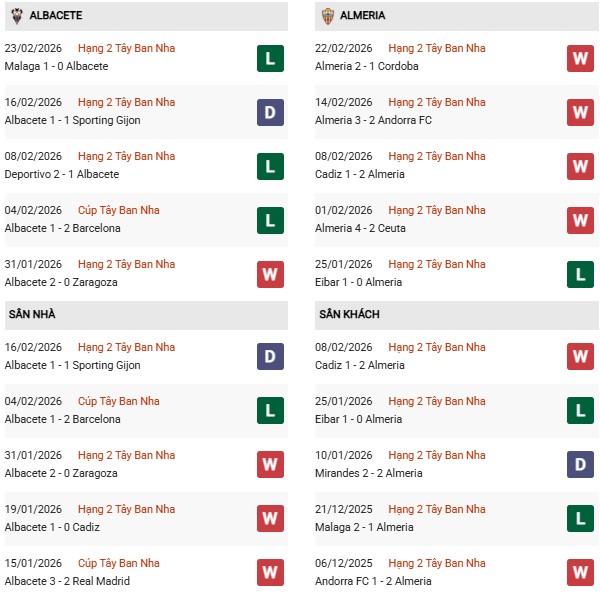Open the Albacete 1-0 Cadiz match row
The width and height of the screenshot is (600, 595).
pos(52,527)
